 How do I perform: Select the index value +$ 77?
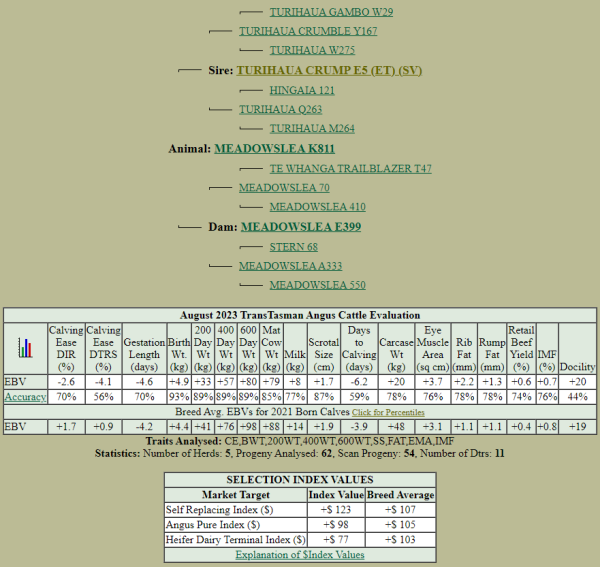tap(336, 540)
